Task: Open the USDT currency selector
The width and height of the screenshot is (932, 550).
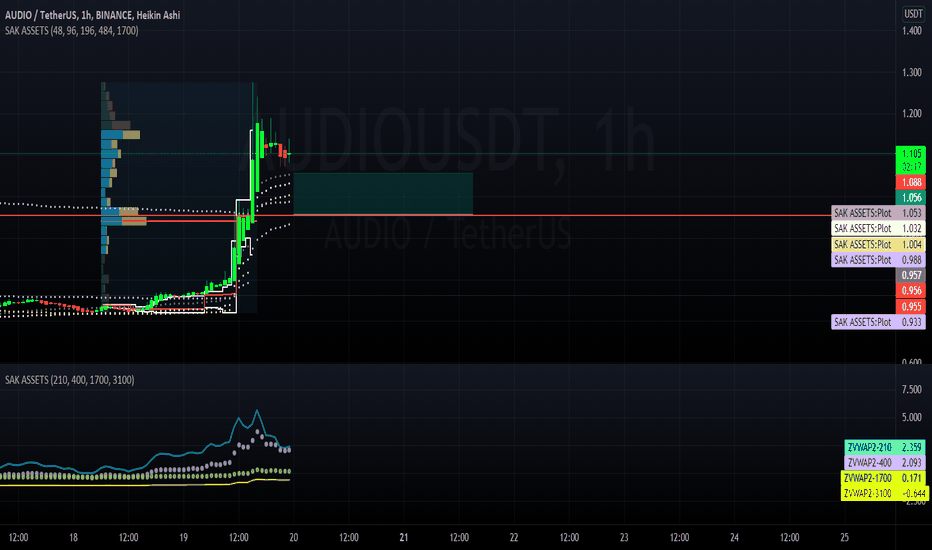Action: coord(913,14)
